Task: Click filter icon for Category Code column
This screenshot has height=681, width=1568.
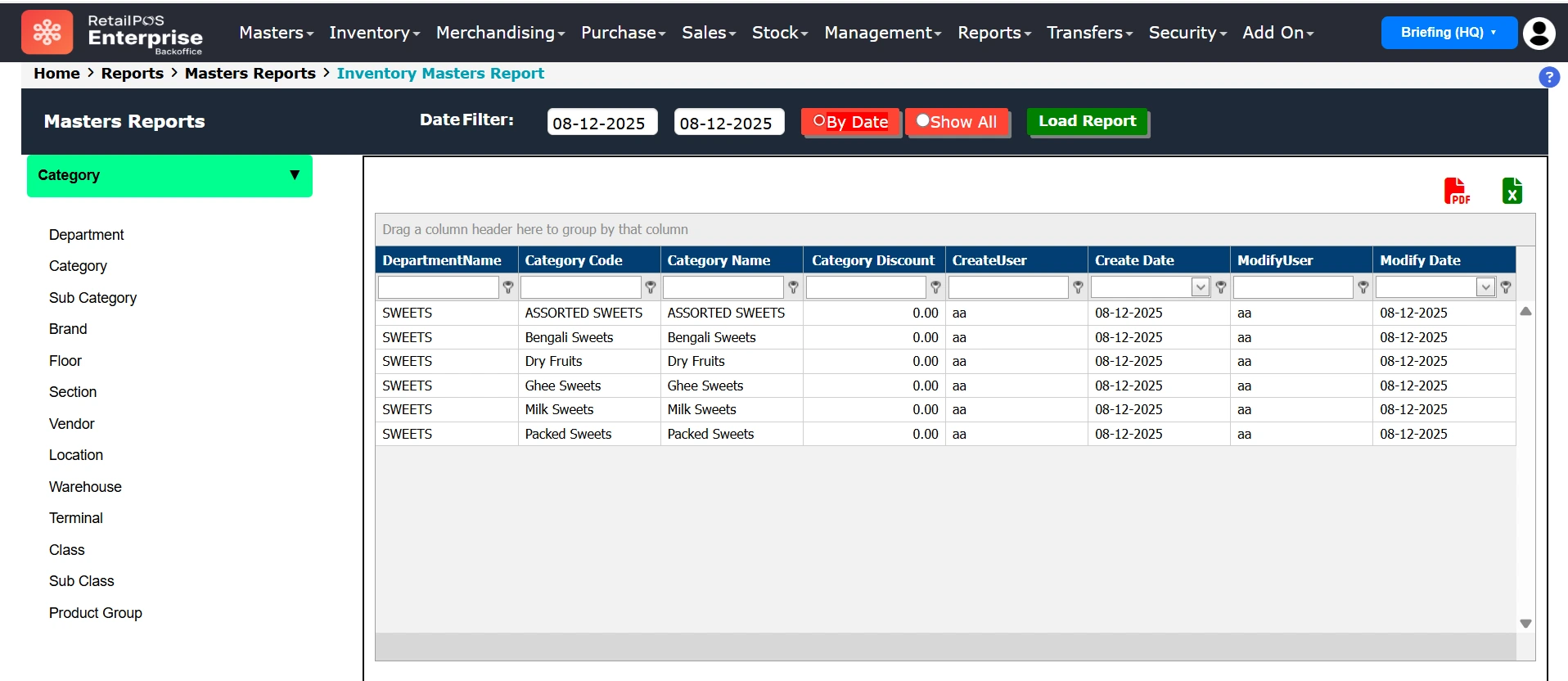Action: (651, 287)
